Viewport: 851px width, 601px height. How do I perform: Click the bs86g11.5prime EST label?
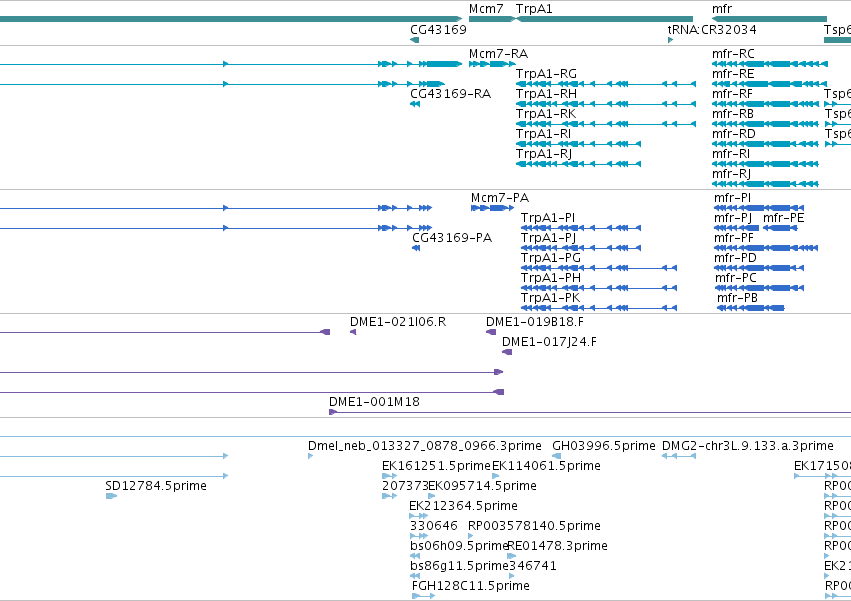[x=459, y=567]
